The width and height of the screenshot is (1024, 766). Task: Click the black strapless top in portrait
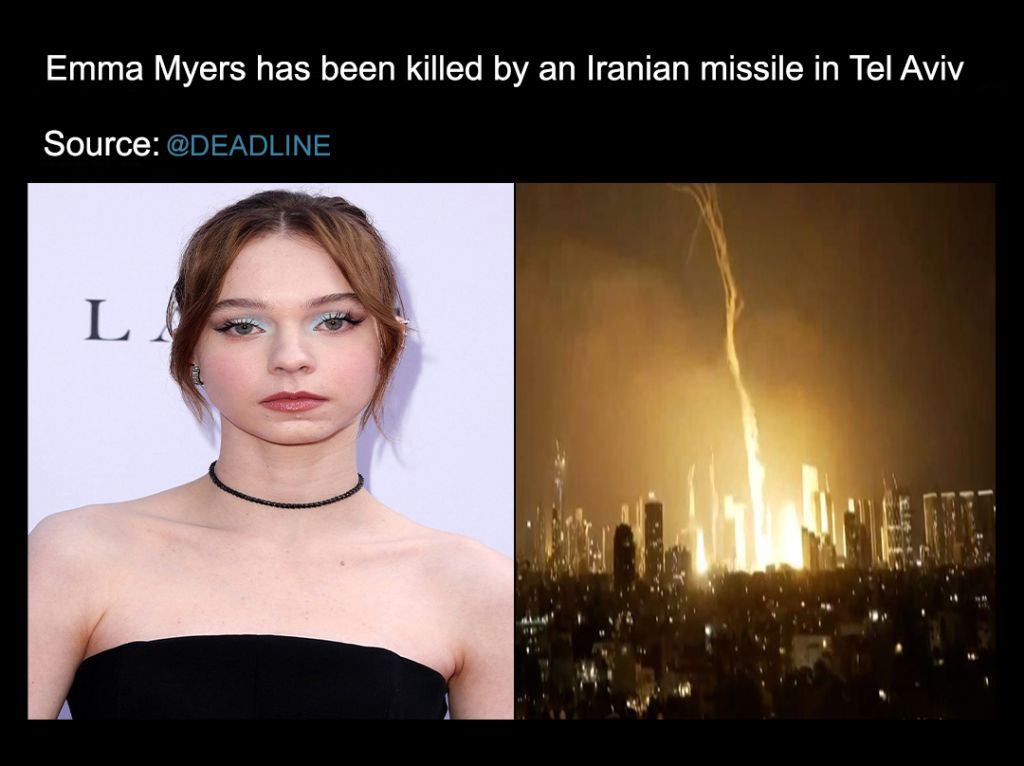[x=258, y=679]
